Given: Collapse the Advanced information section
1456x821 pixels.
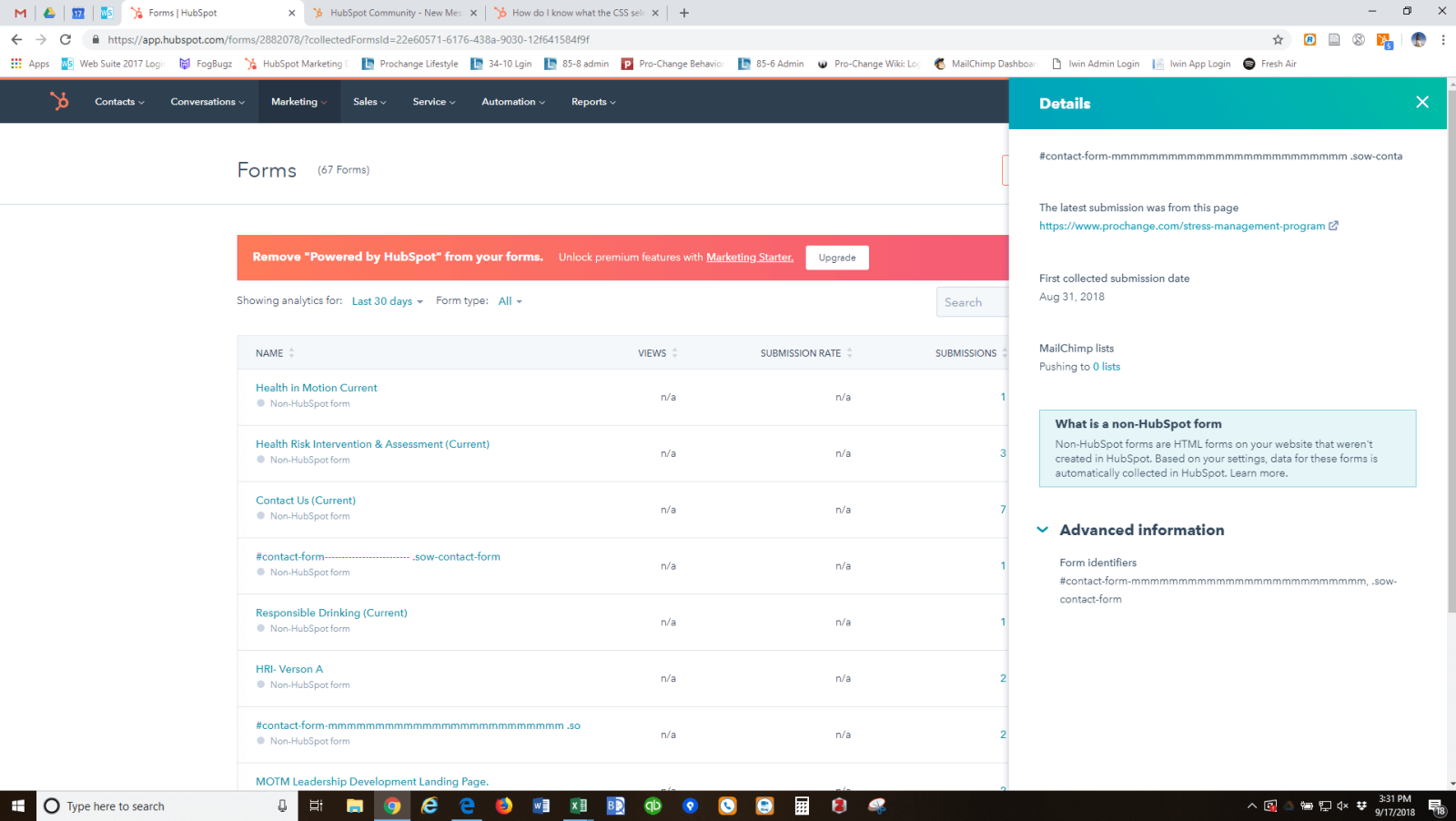Looking at the screenshot, I should click(x=1042, y=530).
